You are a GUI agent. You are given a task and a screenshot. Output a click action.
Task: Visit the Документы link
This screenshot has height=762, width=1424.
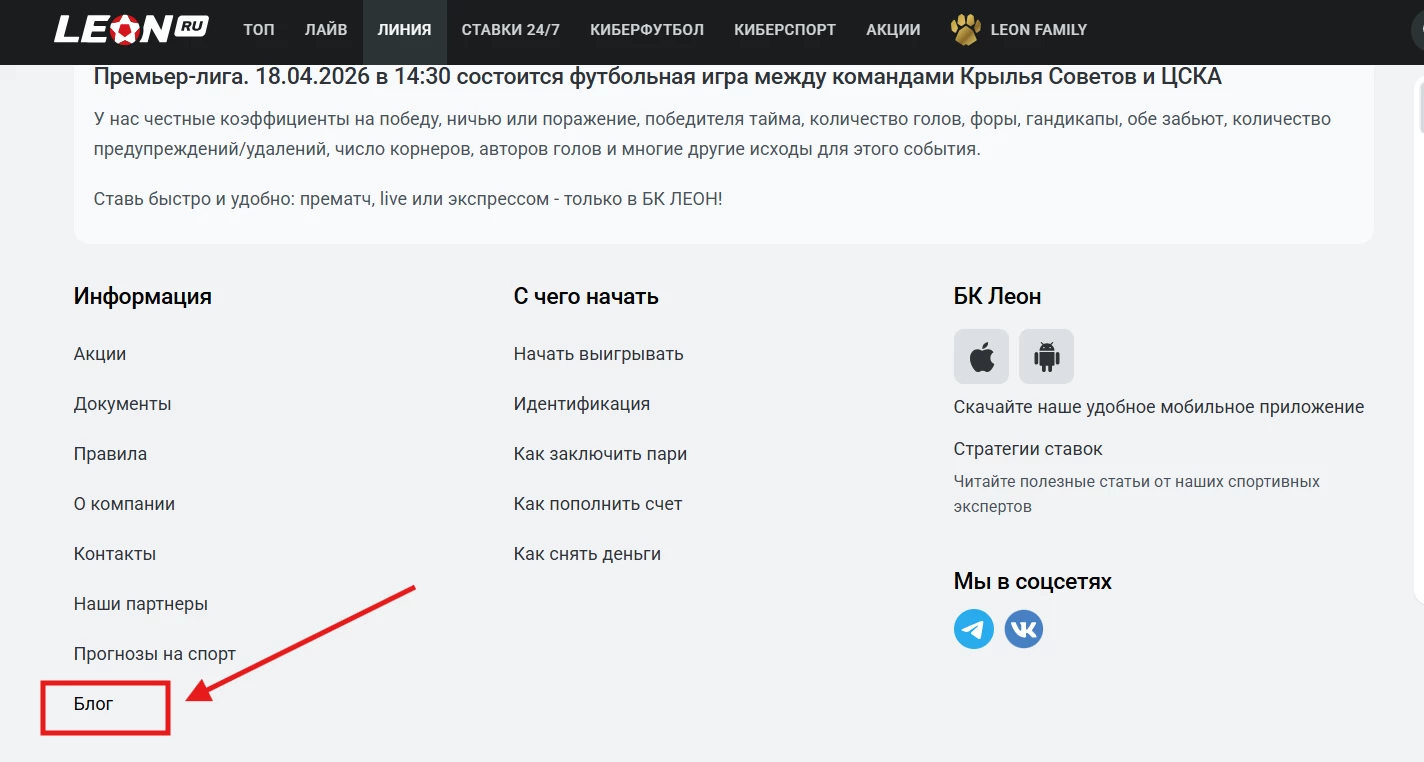pos(122,404)
